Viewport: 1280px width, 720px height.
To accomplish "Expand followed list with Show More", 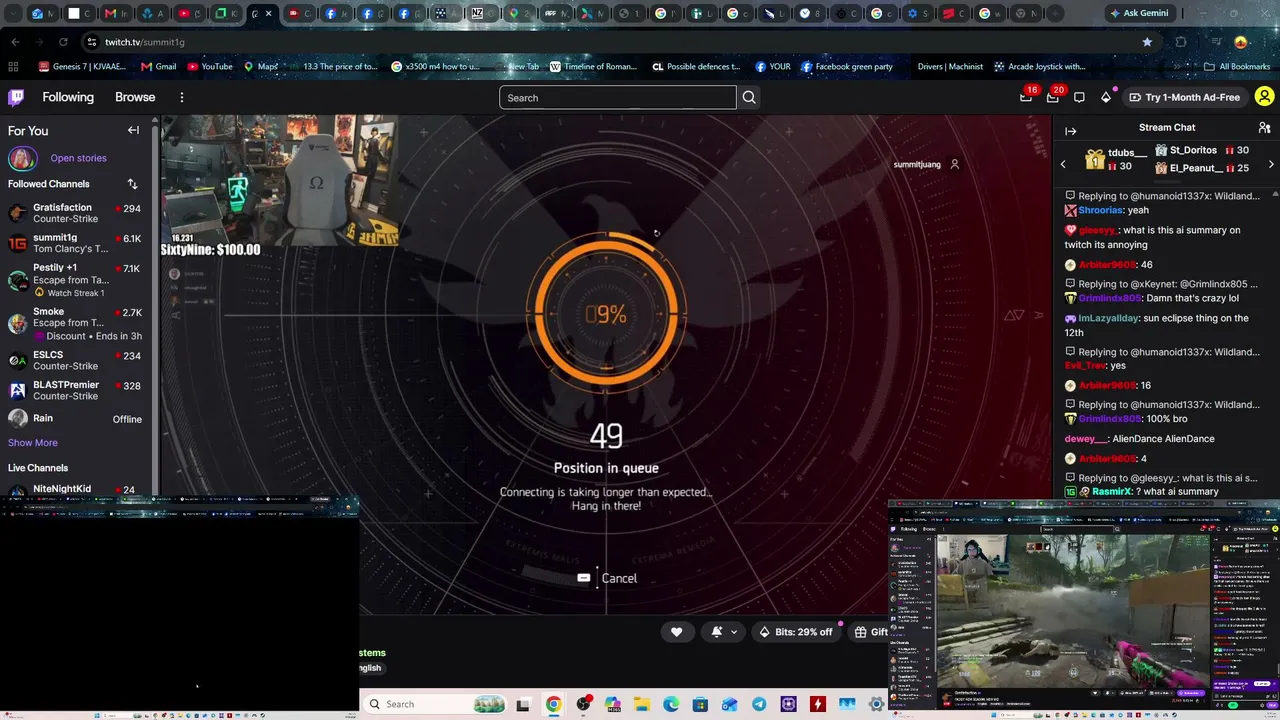I will point(33,443).
